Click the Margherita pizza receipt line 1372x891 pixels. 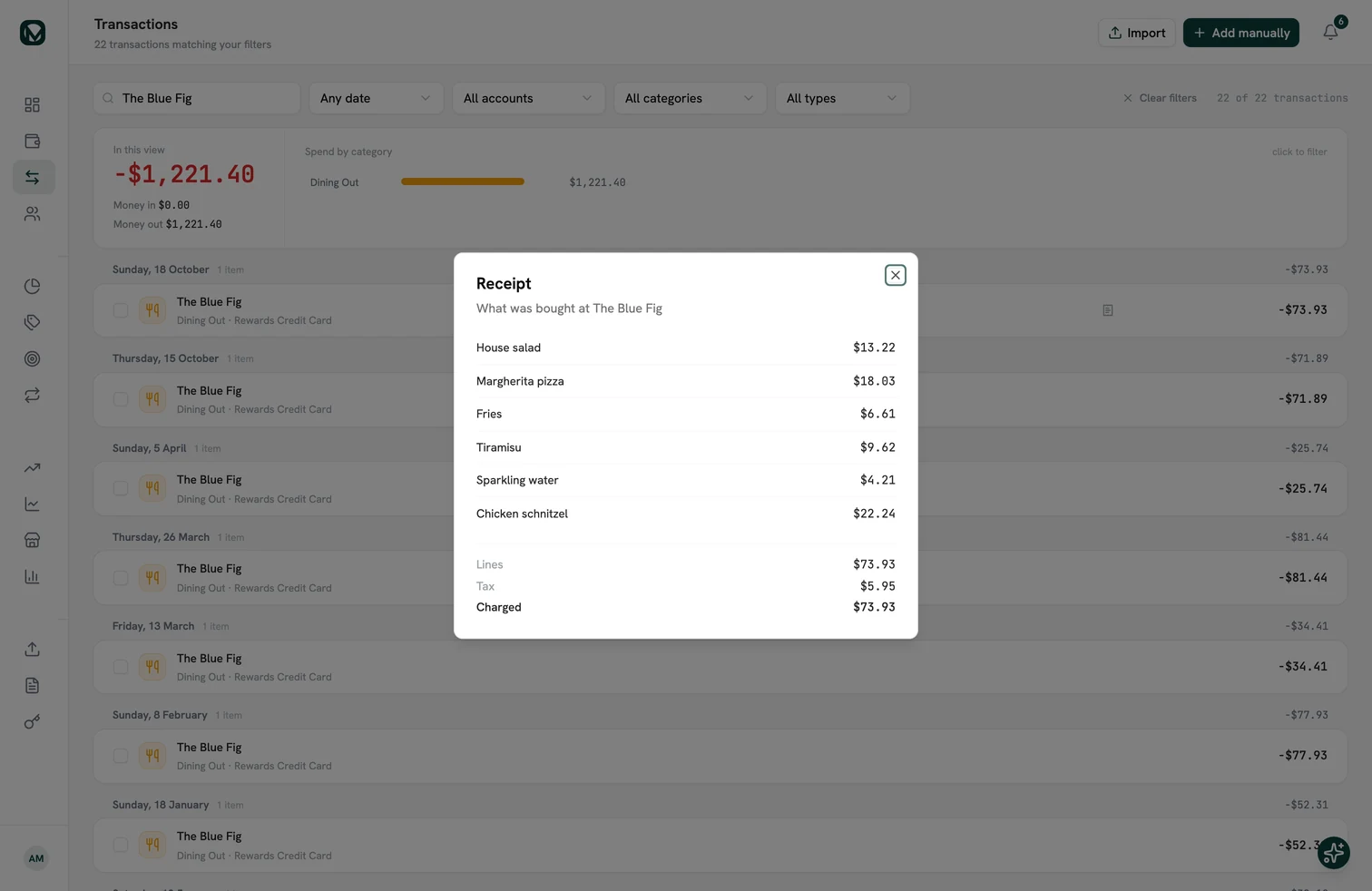coord(685,381)
